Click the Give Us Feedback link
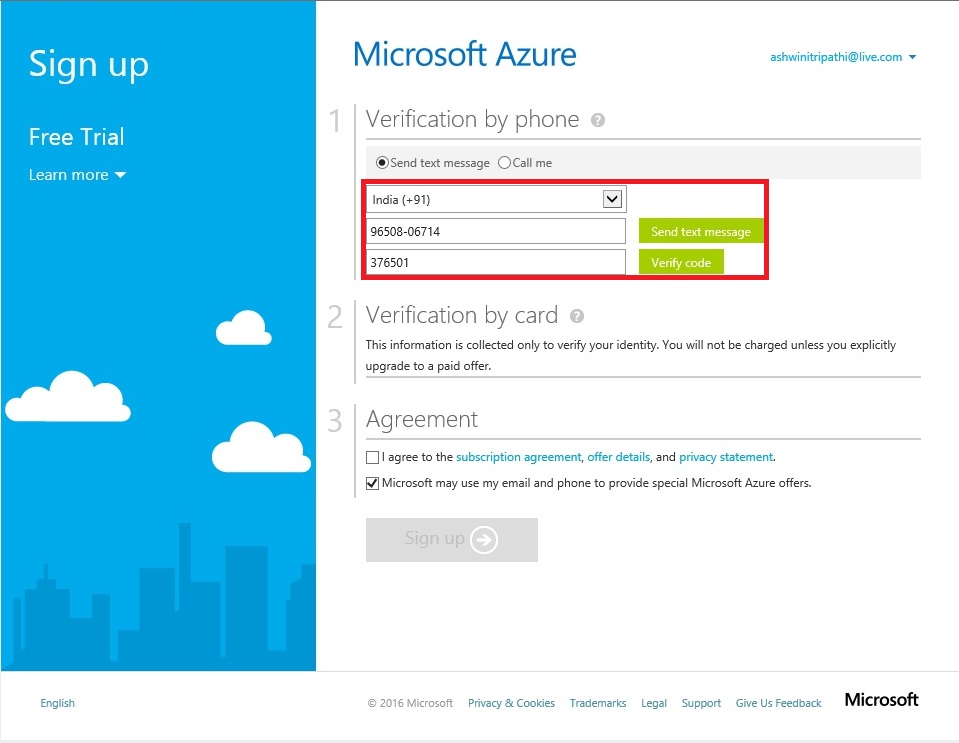Image resolution: width=959 pixels, height=743 pixels. pos(778,703)
